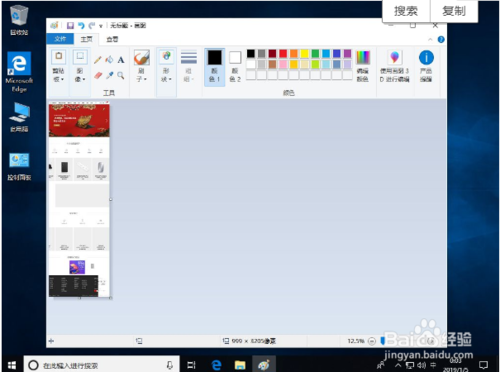Expand the Size dropdown arrow
The image size is (500, 372).
(192, 79)
